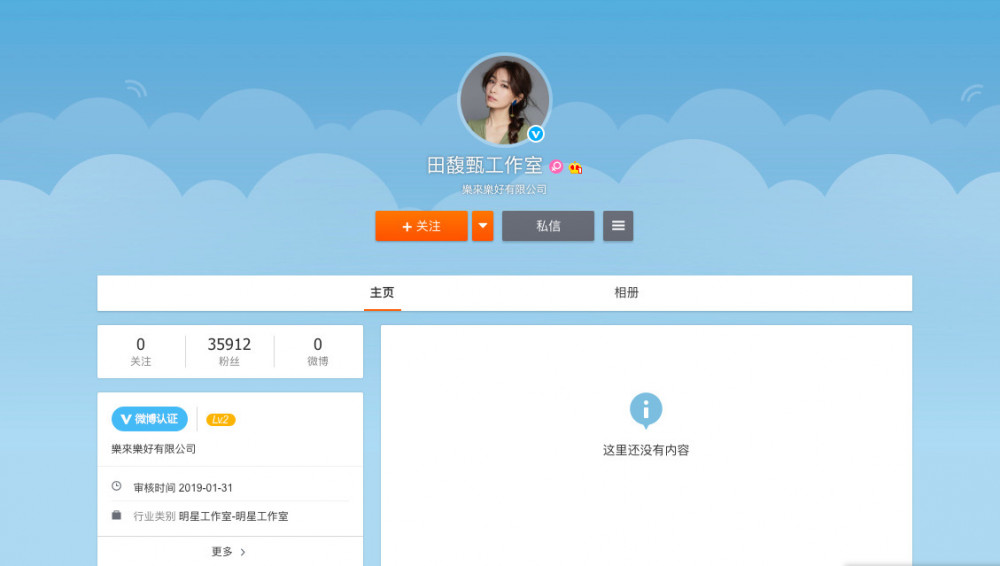Image resolution: width=1000 pixels, height=566 pixels.
Task: Open the follow options dropdown arrow
Action: [x=483, y=226]
